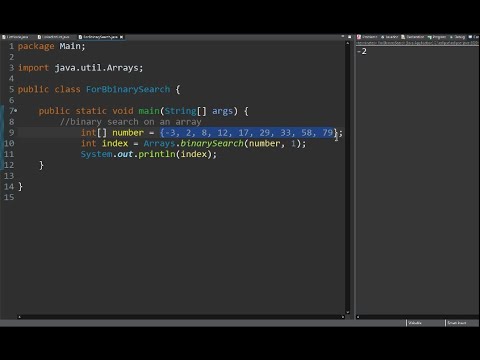Click the console's horizontal scrollbar
Screen dimensions: 480x360
(x=418, y=317)
